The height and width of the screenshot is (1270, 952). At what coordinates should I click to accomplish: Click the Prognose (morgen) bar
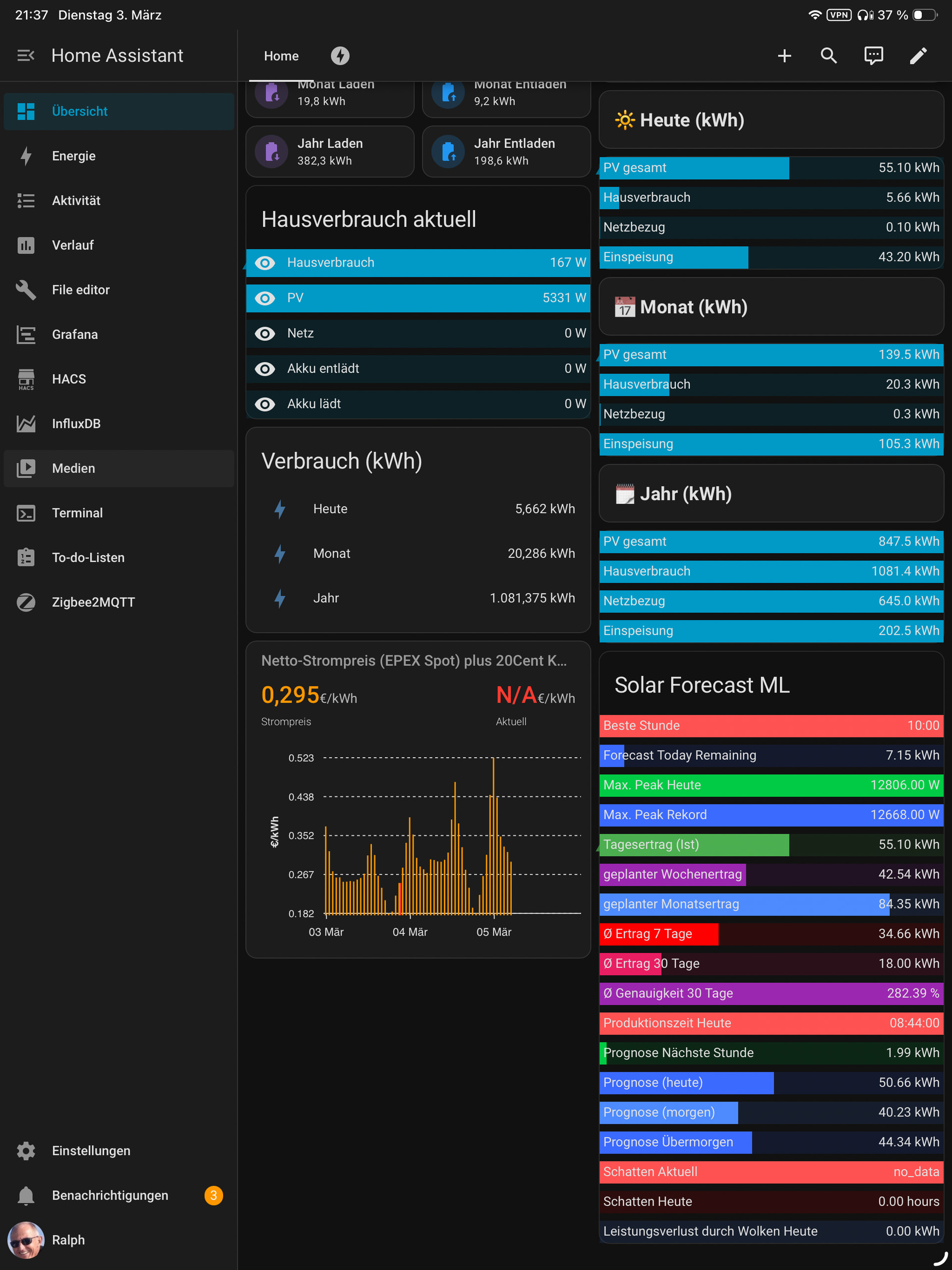[771, 1112]
